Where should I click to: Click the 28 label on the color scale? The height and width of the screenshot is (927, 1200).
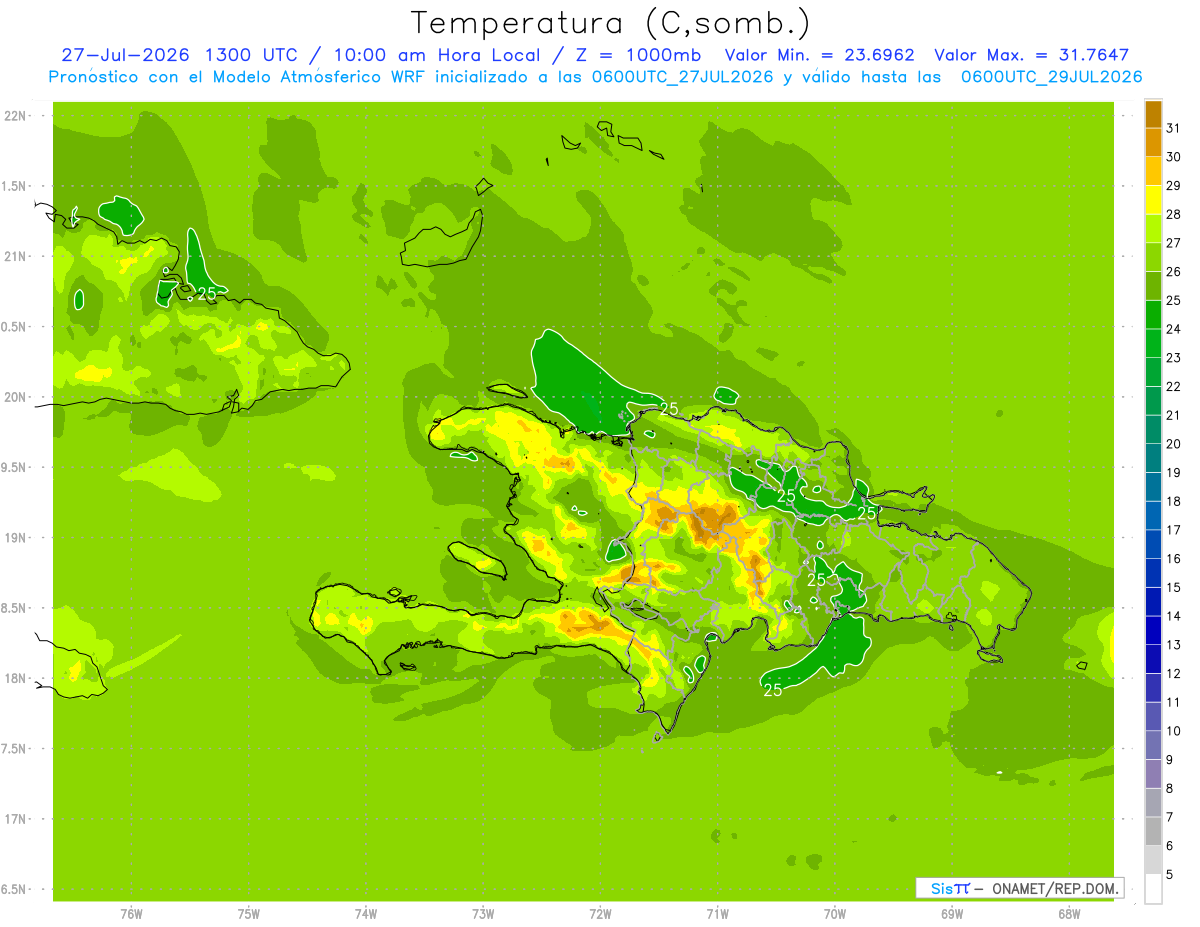pos(1174,214)
